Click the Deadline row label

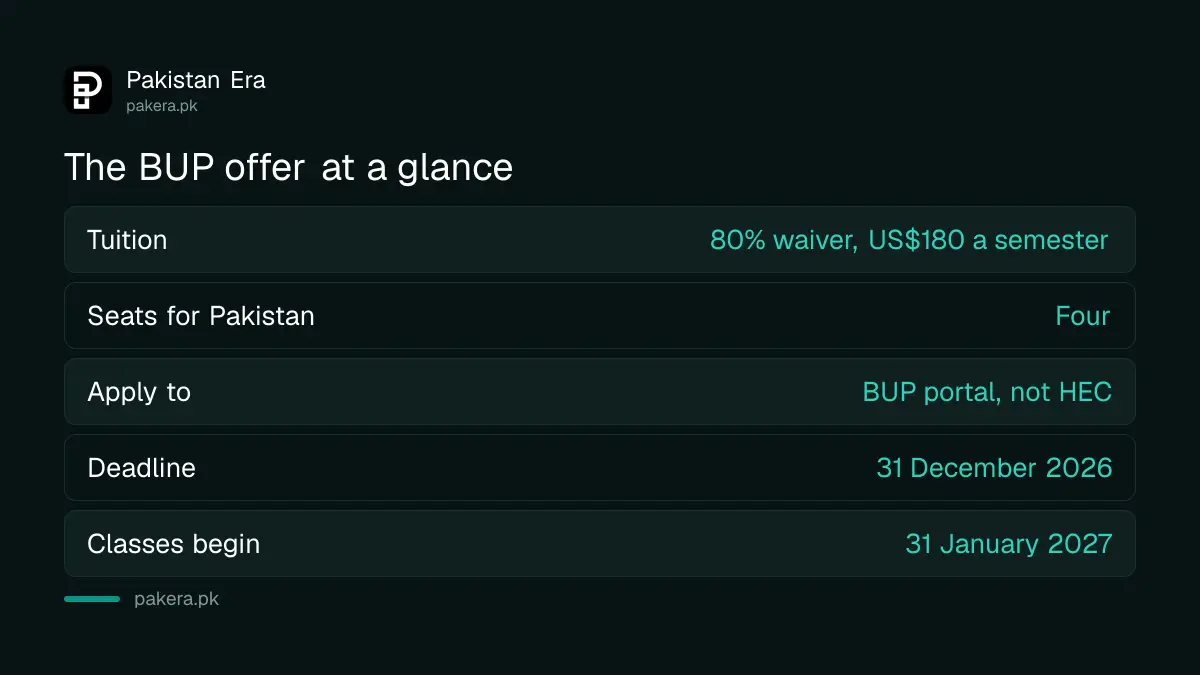pyautogui.click(x=141, y=468)
